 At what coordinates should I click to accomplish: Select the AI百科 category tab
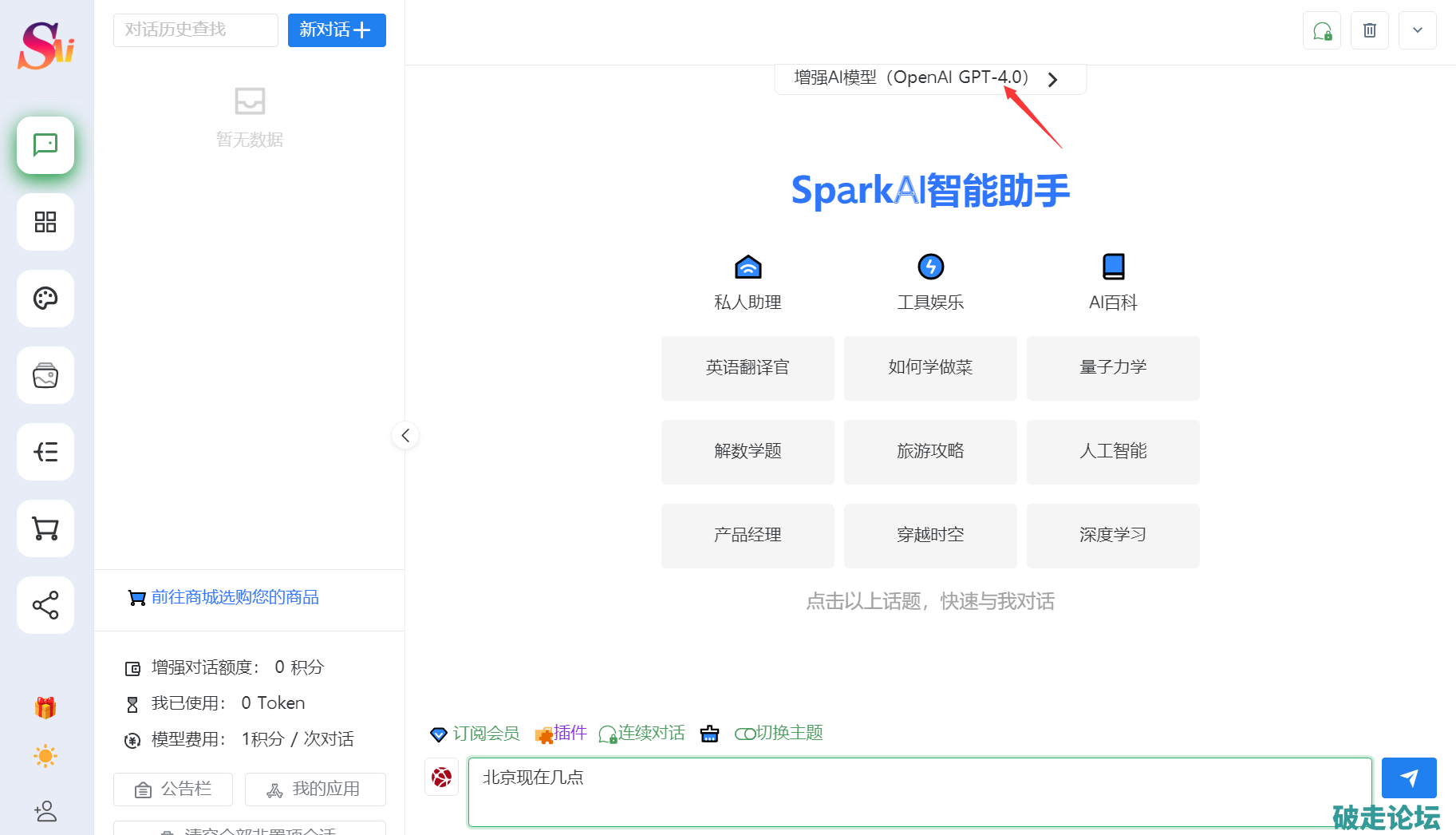point(1113,282)
